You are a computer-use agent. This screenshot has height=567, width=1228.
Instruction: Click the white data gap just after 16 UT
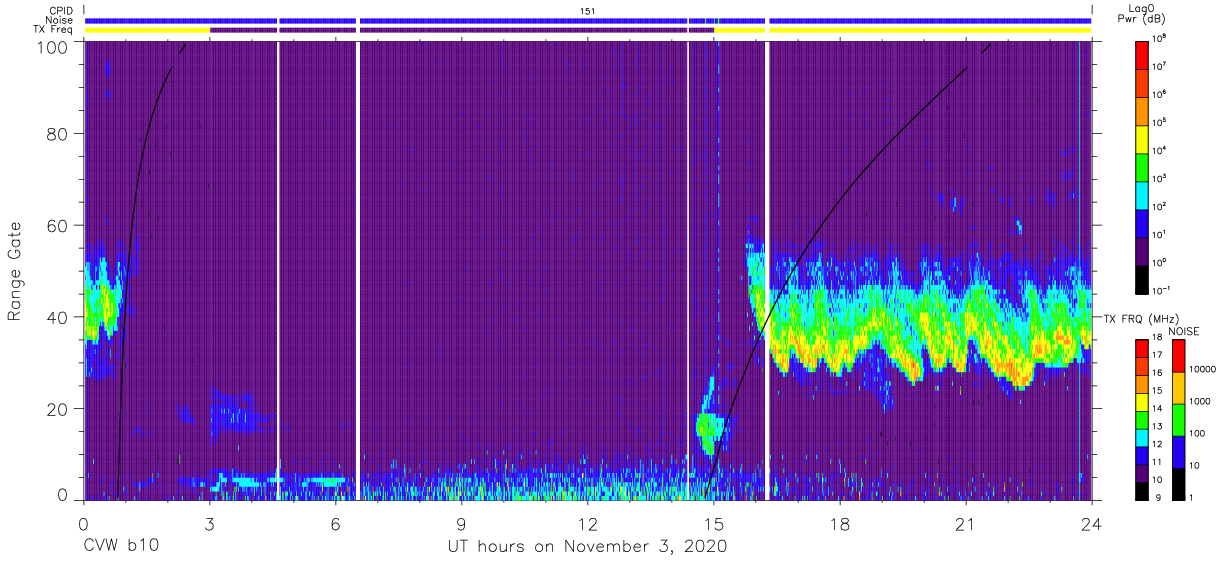point(767,270)
